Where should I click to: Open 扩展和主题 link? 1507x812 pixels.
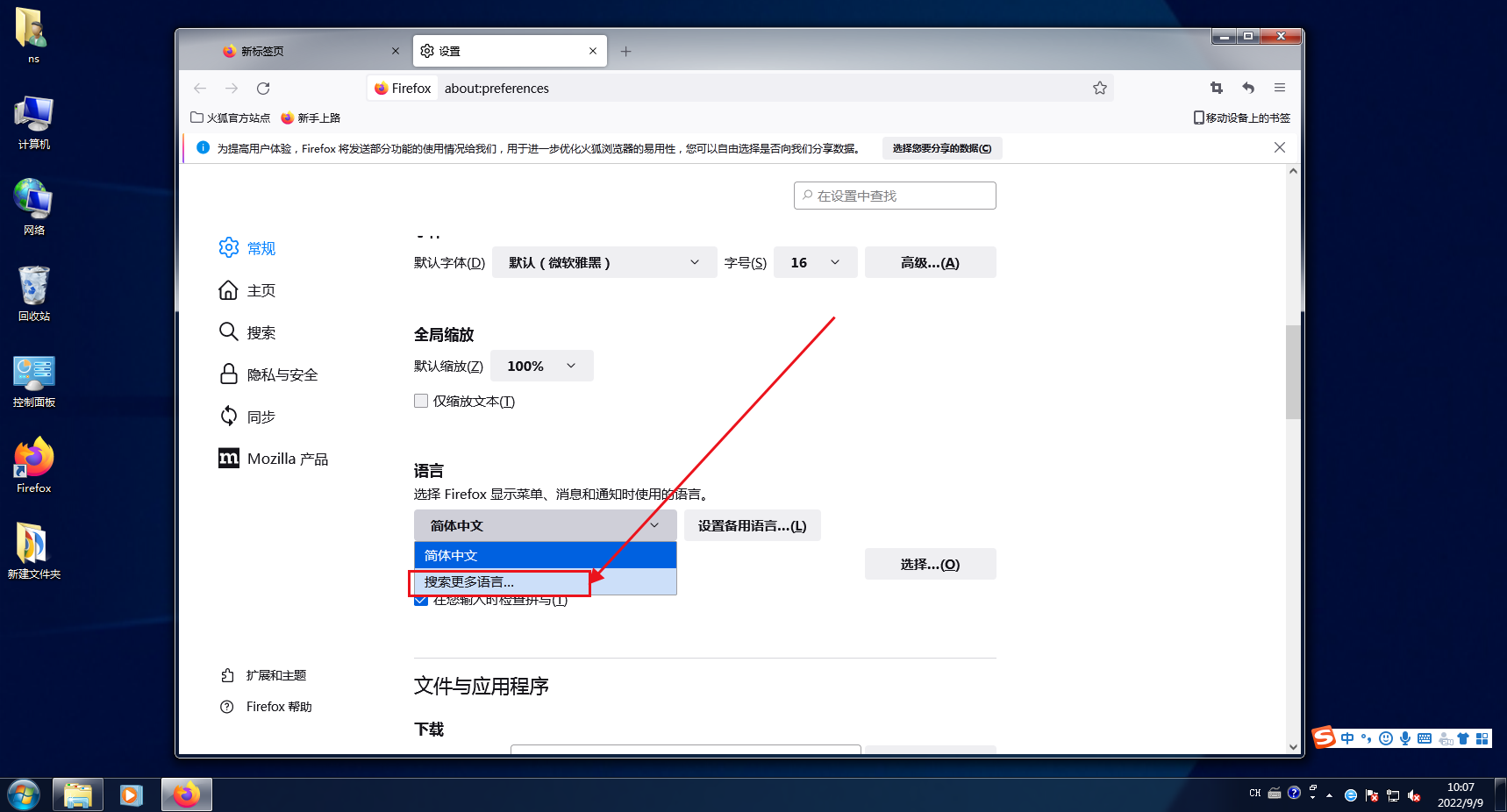[263, 675]
